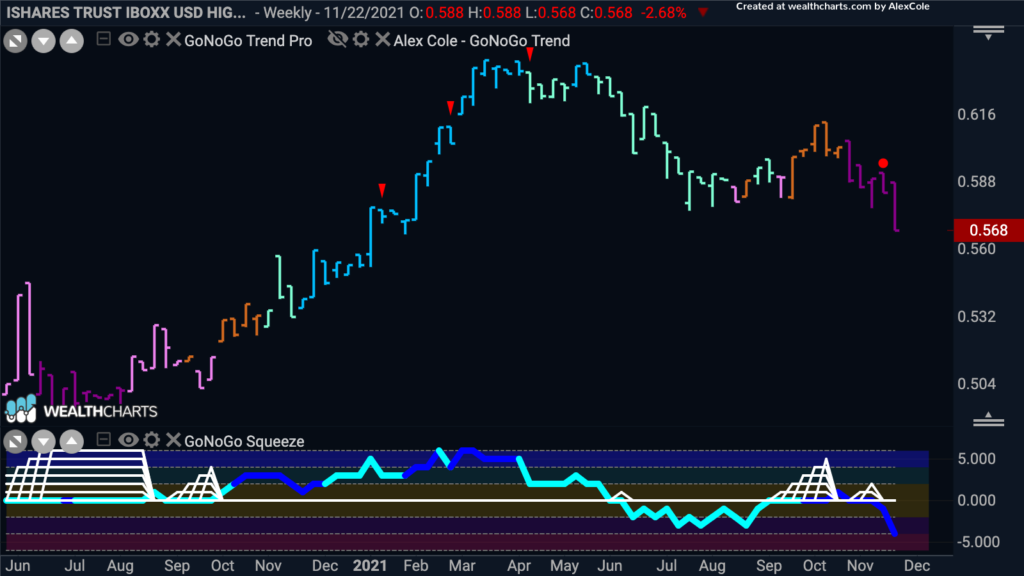Collapse the GoNoGo Trend Pro indicator legend box
This screenshot has width=1024, height=576.
[103, 39]
